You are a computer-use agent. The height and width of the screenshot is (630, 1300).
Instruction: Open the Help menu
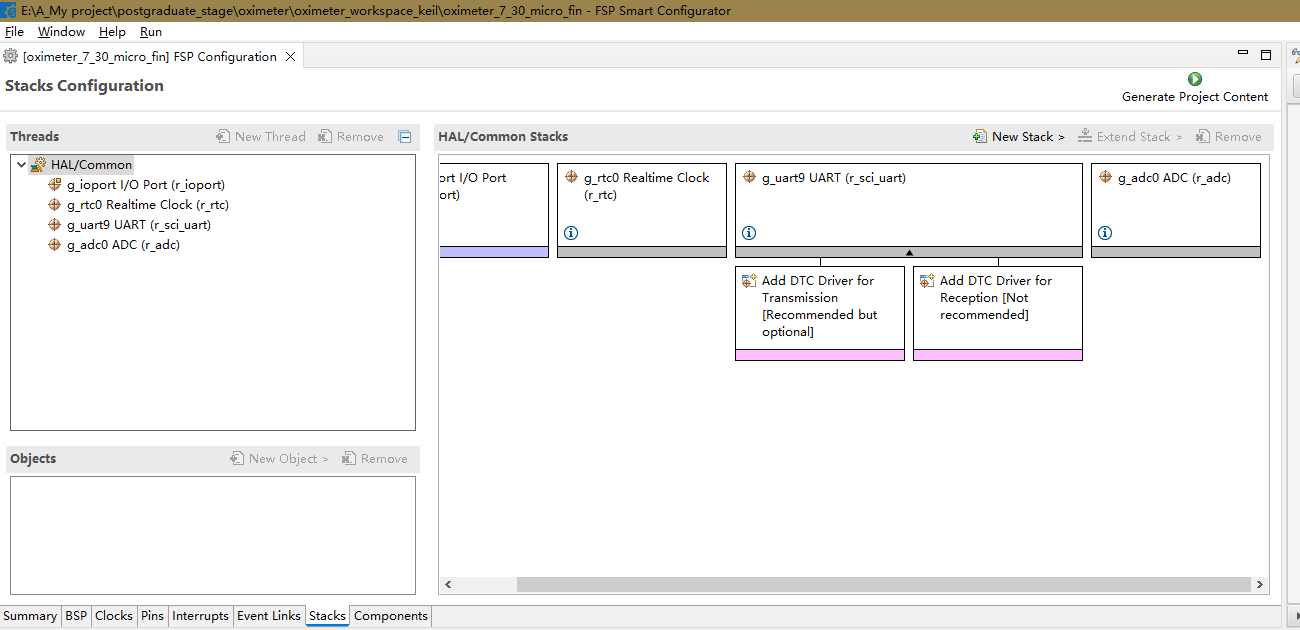[112, 32]
